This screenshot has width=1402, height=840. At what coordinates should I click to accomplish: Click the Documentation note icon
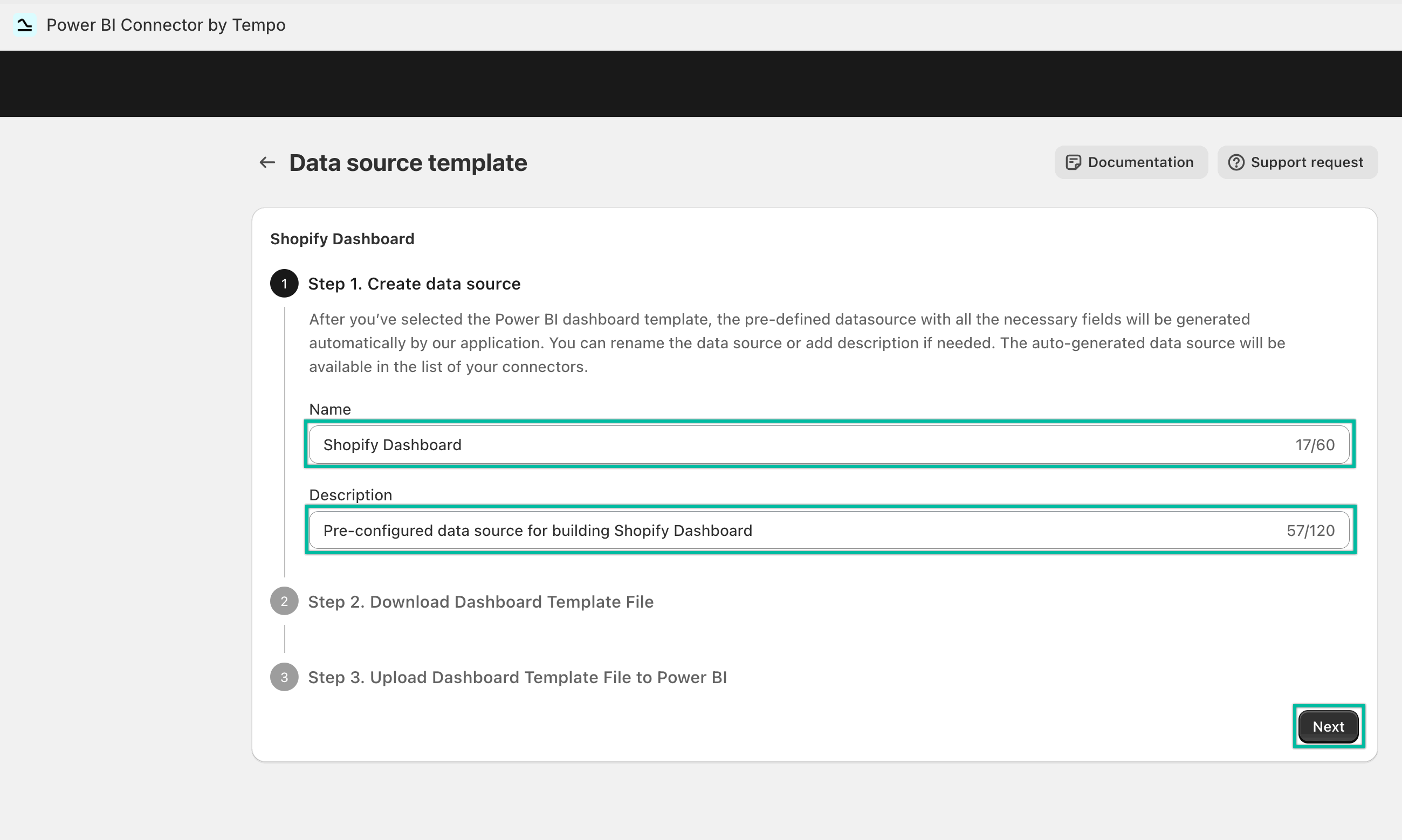pyautogui.click(x=1073, y=162)
